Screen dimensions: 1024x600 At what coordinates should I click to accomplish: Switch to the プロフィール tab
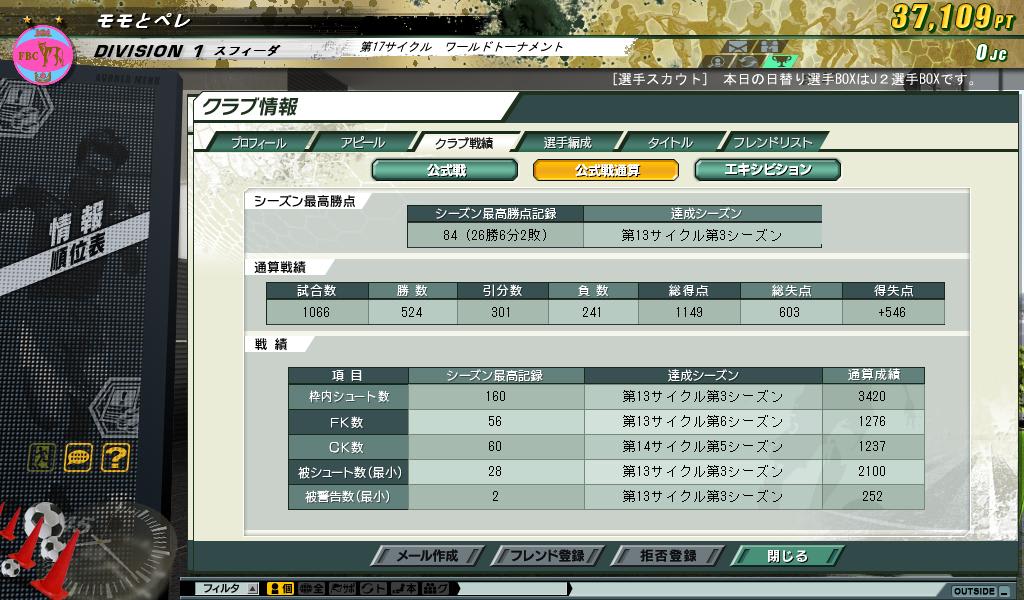point(258,143)
